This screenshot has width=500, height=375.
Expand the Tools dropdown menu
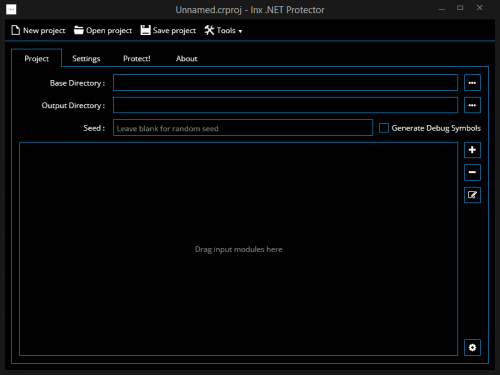tap(223, 30)
